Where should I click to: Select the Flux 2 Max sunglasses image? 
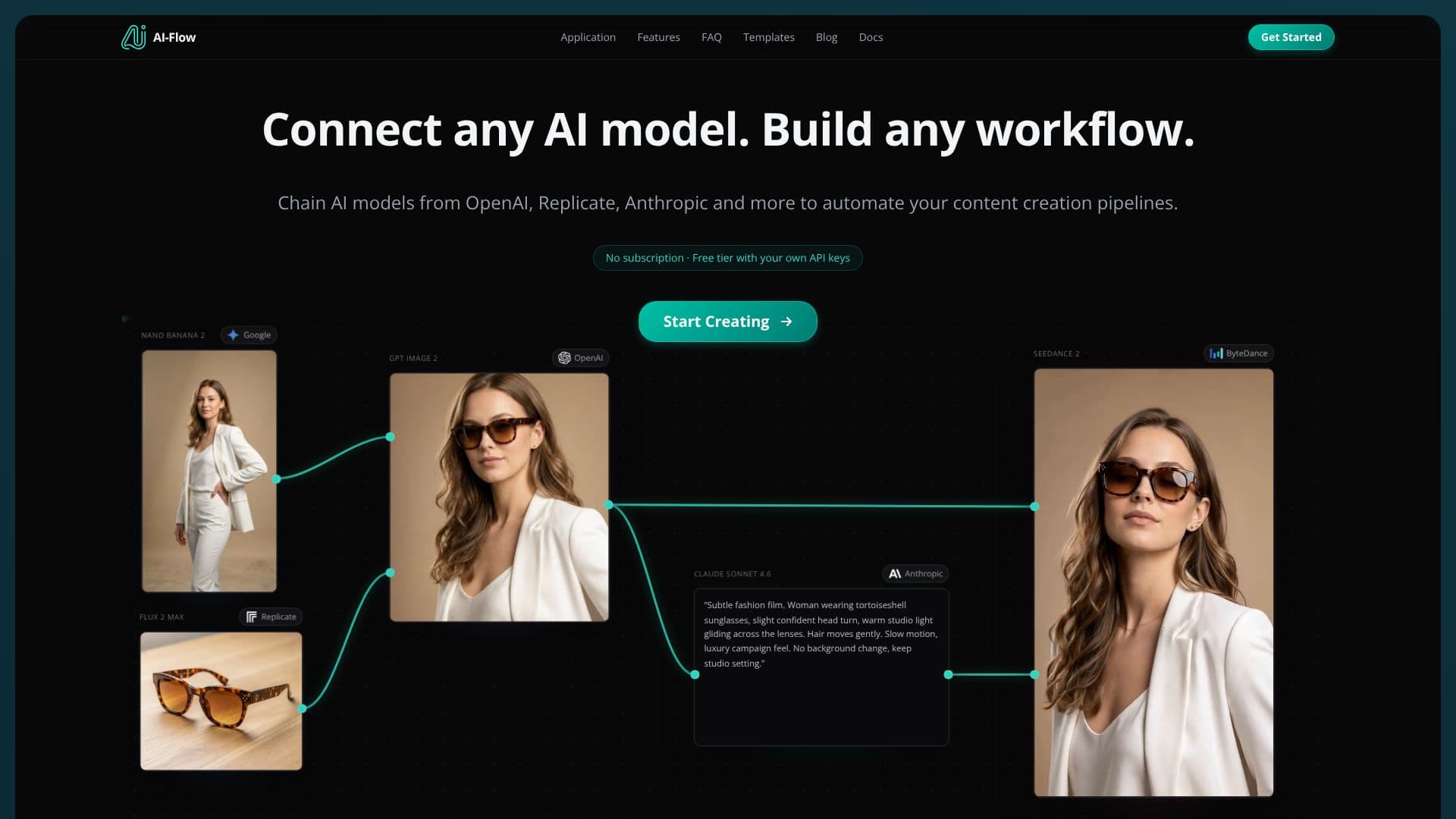click(221, 701)
